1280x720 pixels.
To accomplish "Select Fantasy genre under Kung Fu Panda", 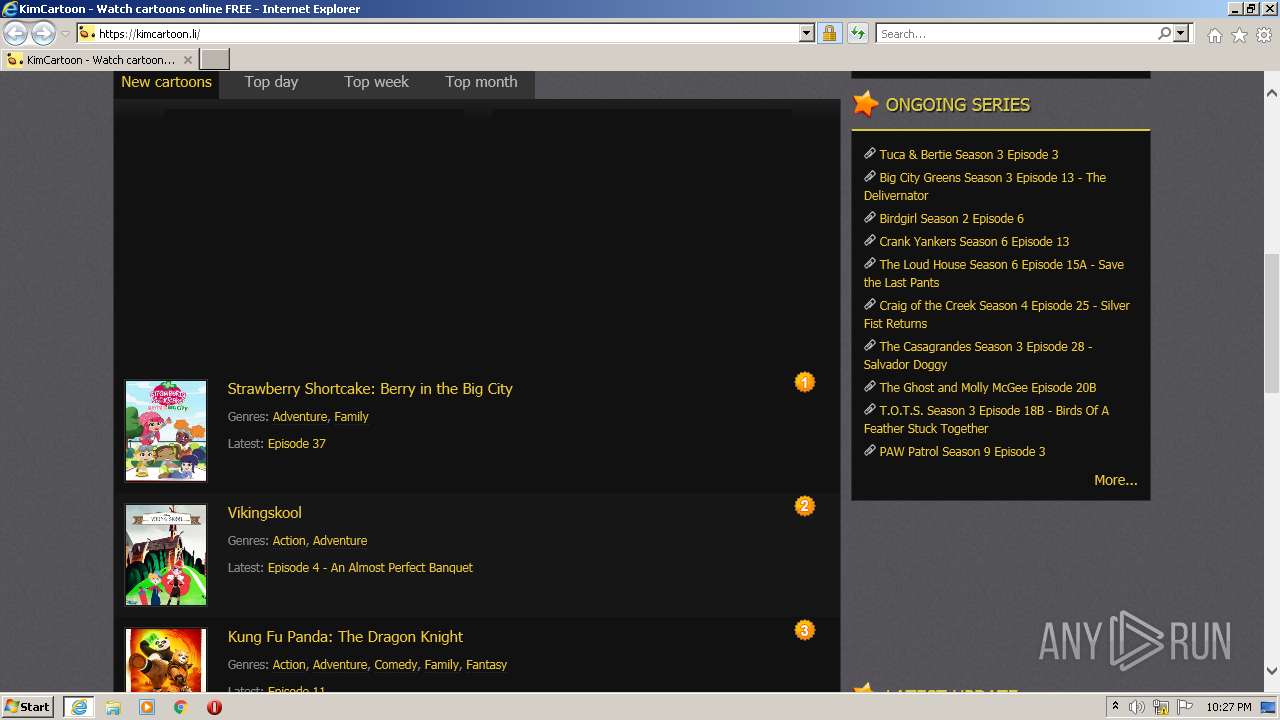I will click(x=486, y=665).
